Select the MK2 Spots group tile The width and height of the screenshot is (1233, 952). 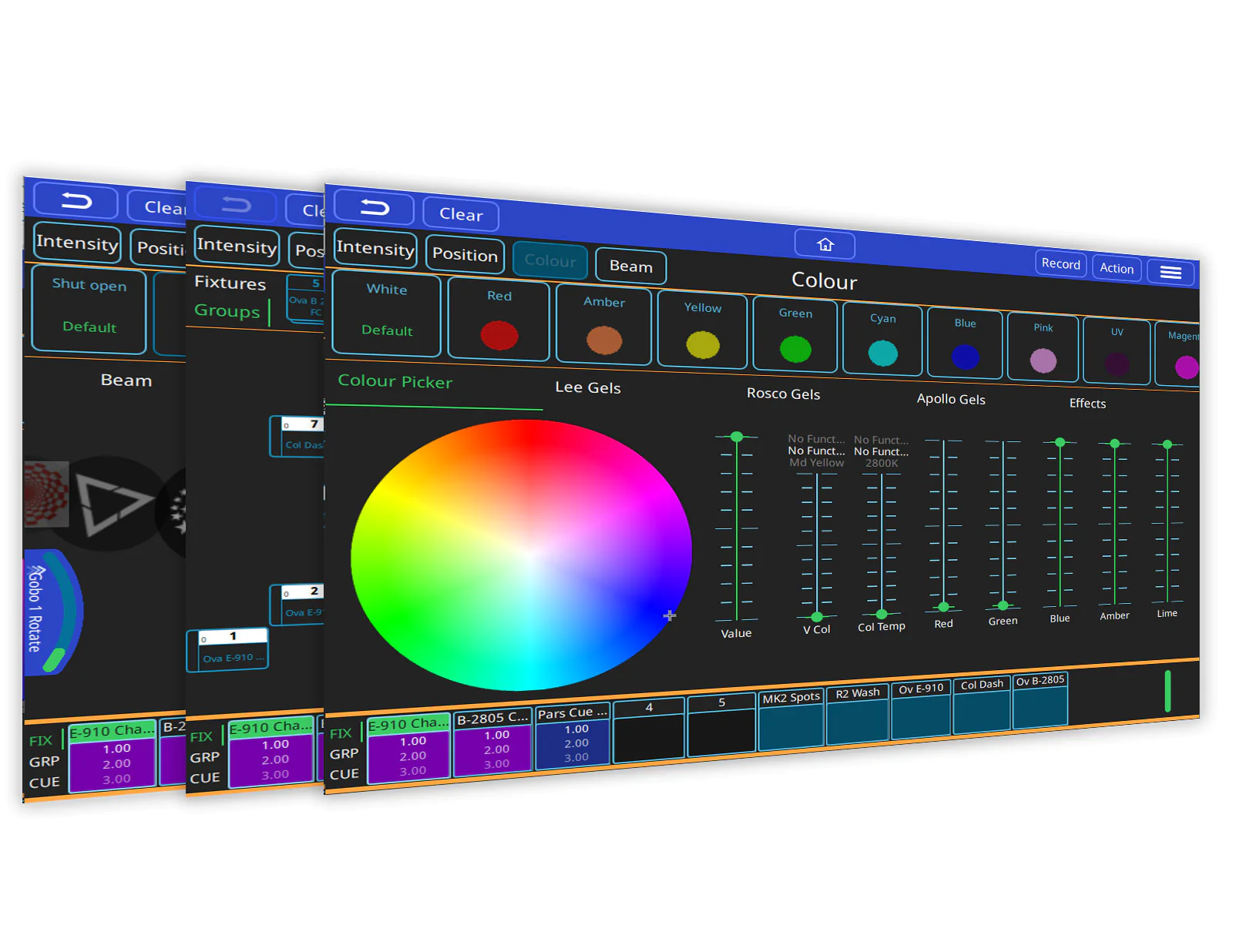pos(791,720)
